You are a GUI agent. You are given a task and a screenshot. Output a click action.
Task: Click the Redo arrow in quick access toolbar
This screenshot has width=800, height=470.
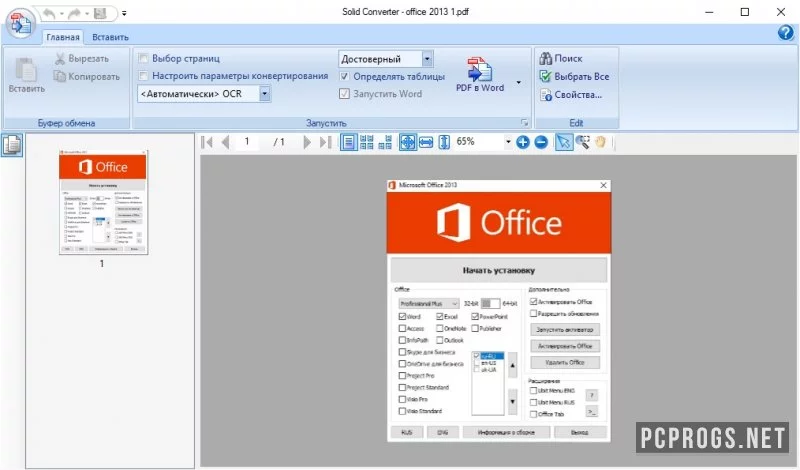click(x=74, y=13)
